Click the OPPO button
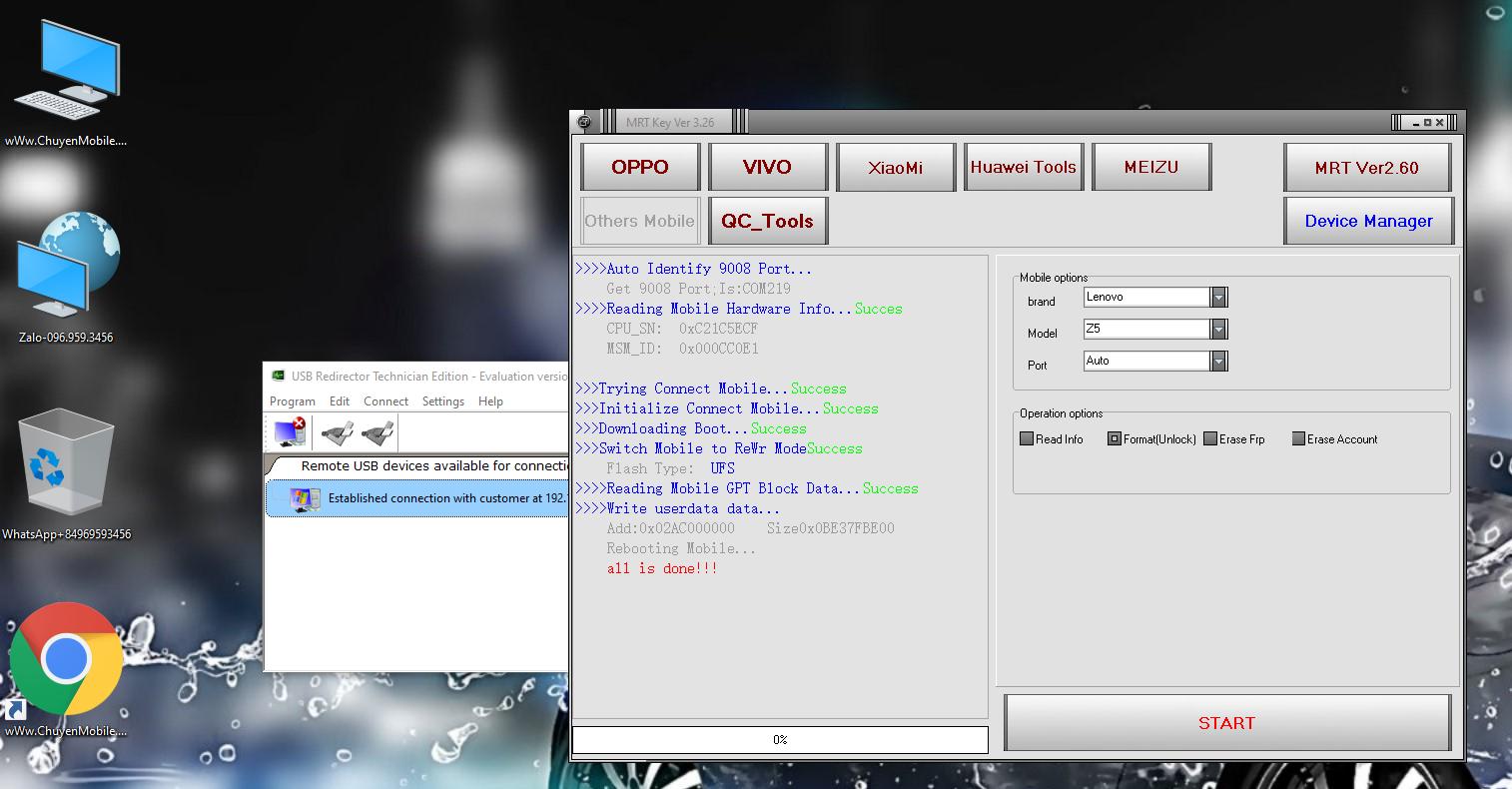This screenshot has height=789, width=1512. (x=640, y=167)
